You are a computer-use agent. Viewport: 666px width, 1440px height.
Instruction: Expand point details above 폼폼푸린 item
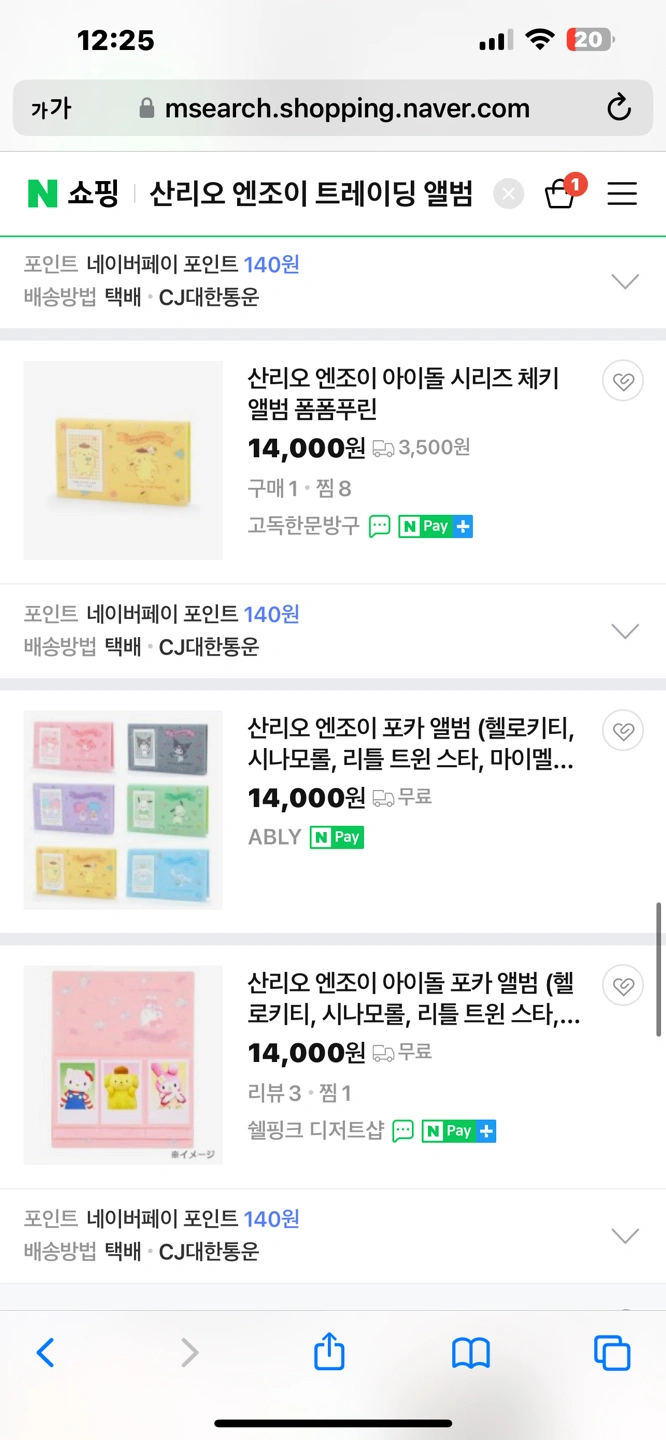click(x=625, y=281)
